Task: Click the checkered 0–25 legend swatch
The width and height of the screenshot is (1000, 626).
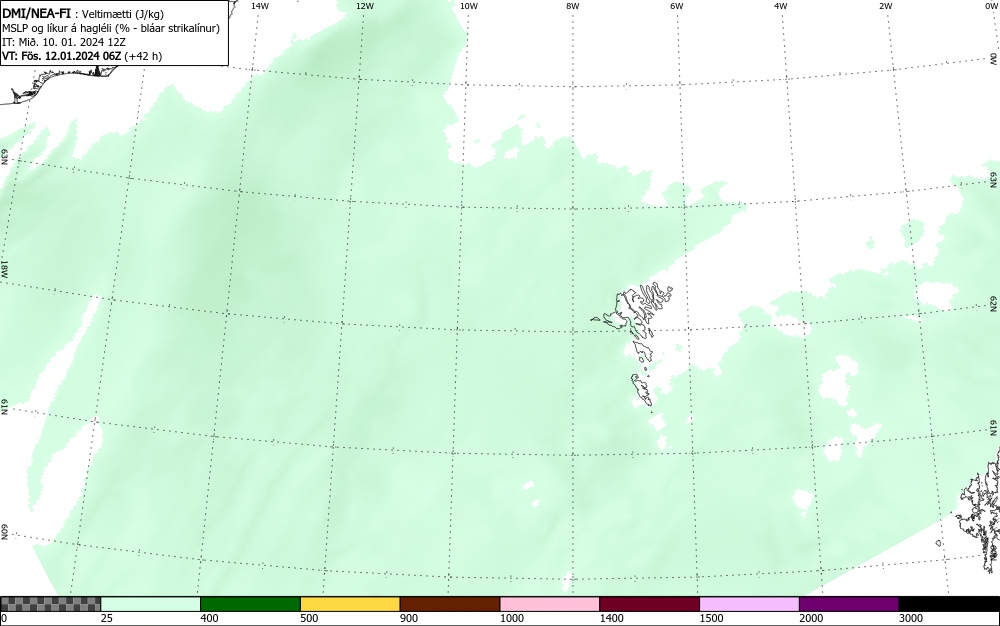Action: coord(50,604)
